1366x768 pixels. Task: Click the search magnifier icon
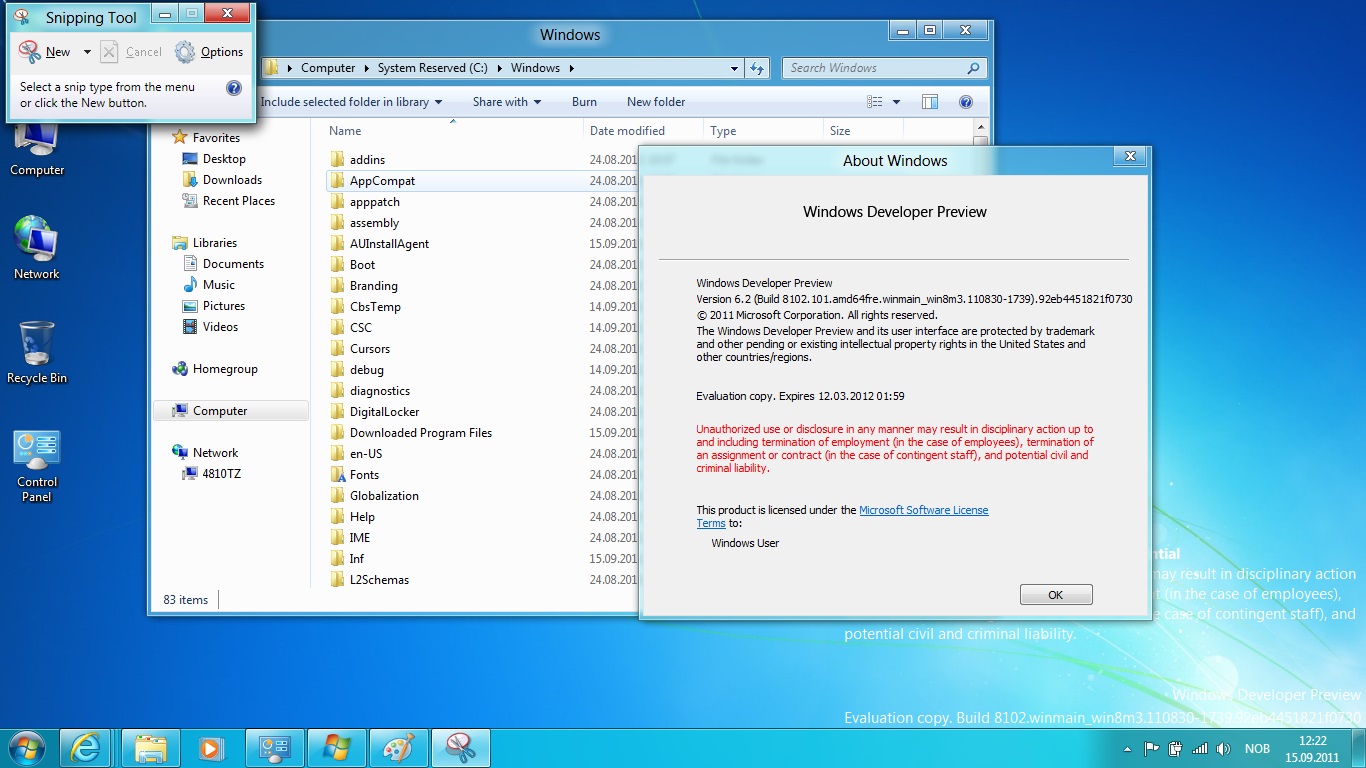(974, 68)
